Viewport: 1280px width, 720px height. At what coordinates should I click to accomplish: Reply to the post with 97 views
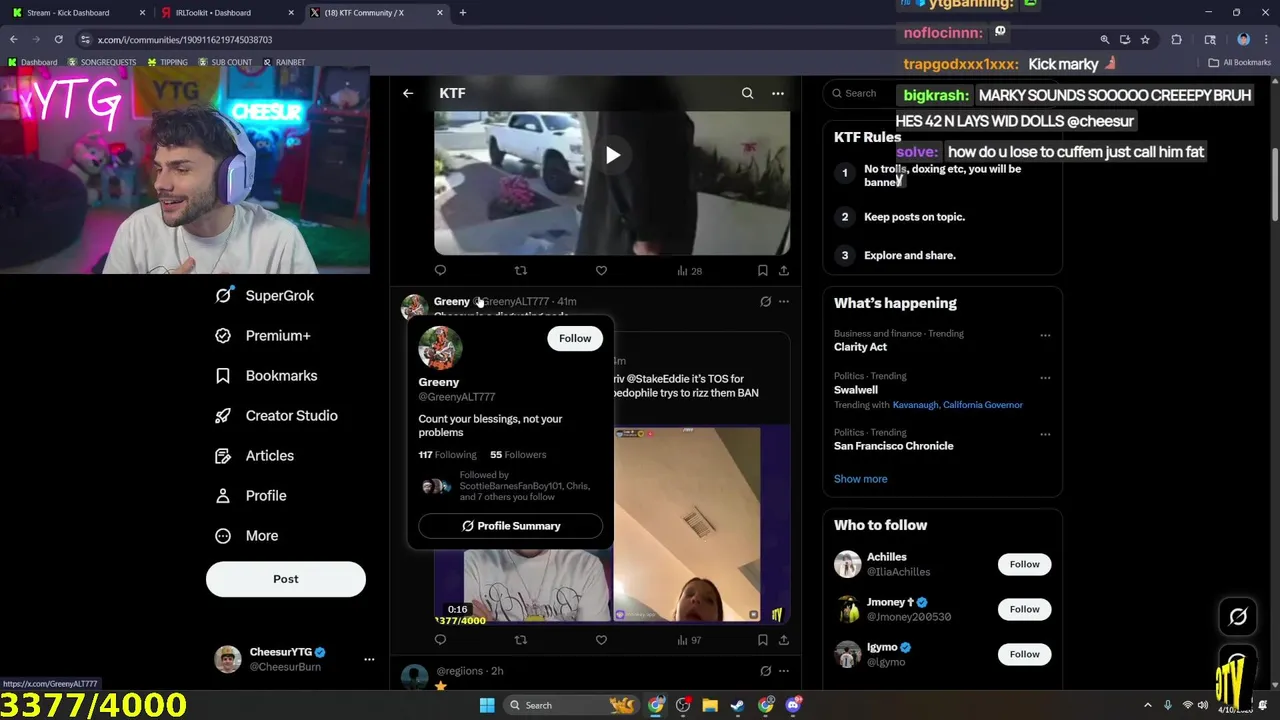pyautogui.click(x=440, y=640)
